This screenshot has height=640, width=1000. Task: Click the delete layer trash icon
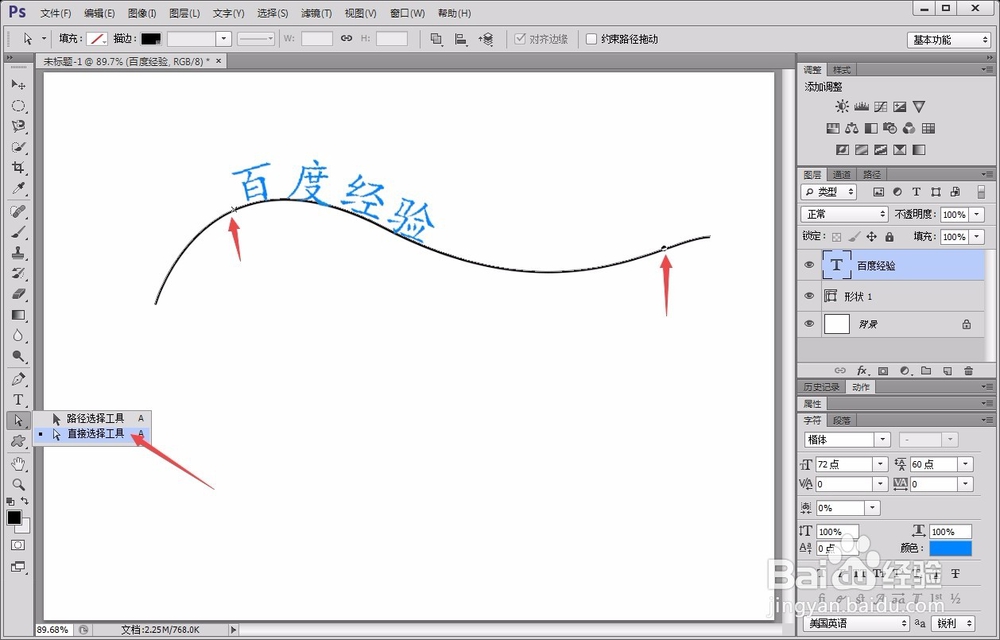coord(969,370)
